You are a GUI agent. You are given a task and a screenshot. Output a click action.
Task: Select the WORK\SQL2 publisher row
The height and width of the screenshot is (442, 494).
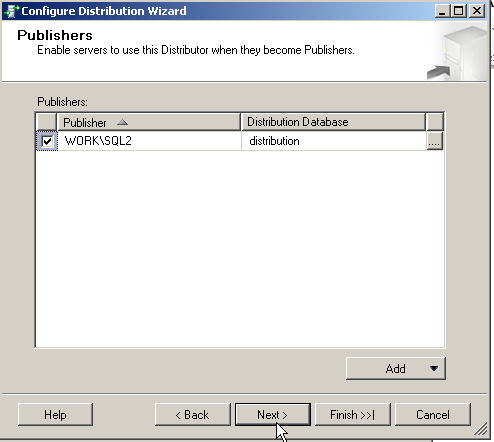tap(239, 141)
